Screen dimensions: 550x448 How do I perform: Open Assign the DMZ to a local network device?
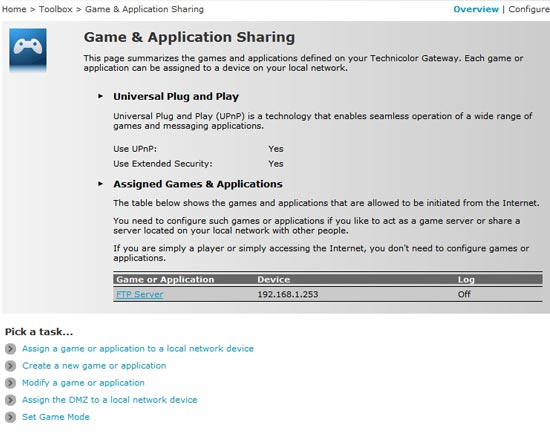[109, 400]
